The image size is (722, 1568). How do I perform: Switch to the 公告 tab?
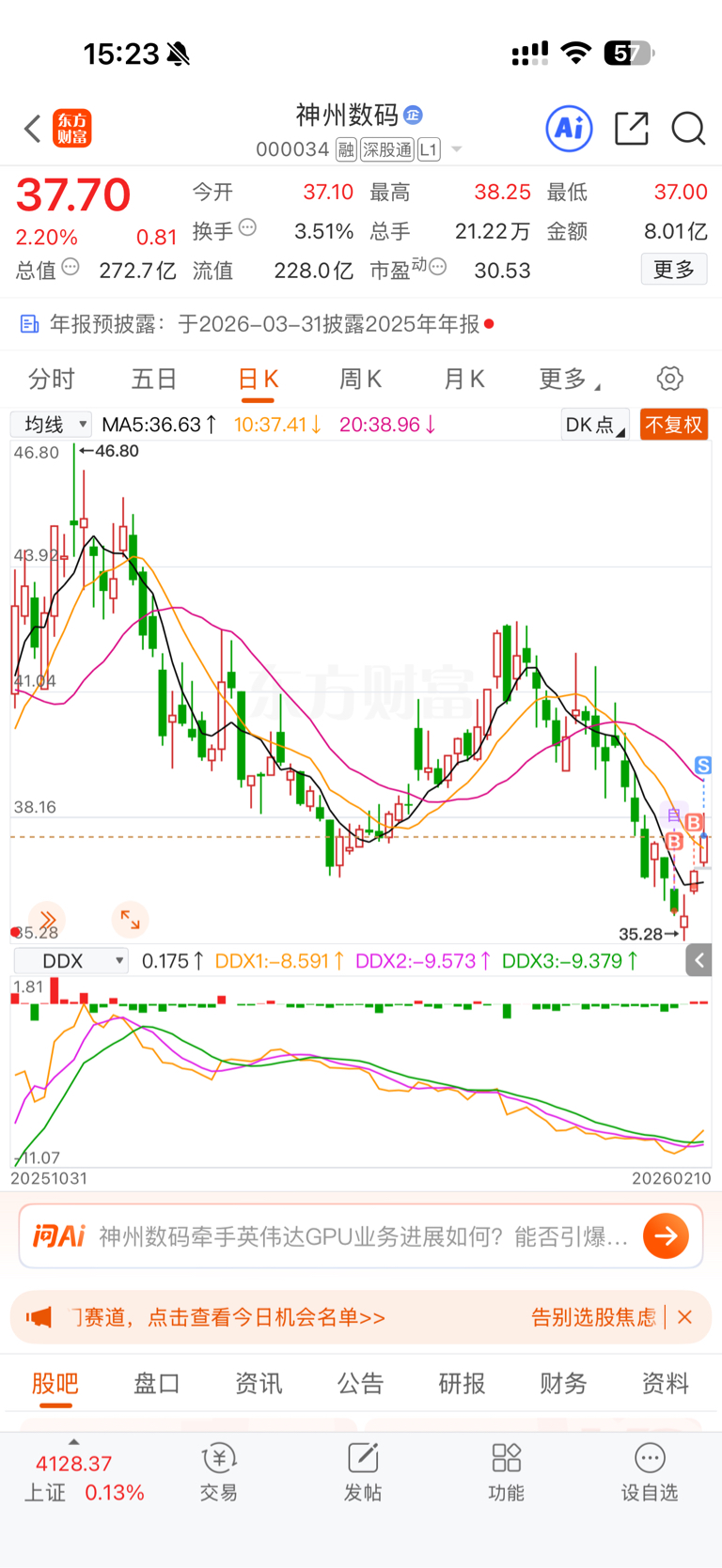360,1384
